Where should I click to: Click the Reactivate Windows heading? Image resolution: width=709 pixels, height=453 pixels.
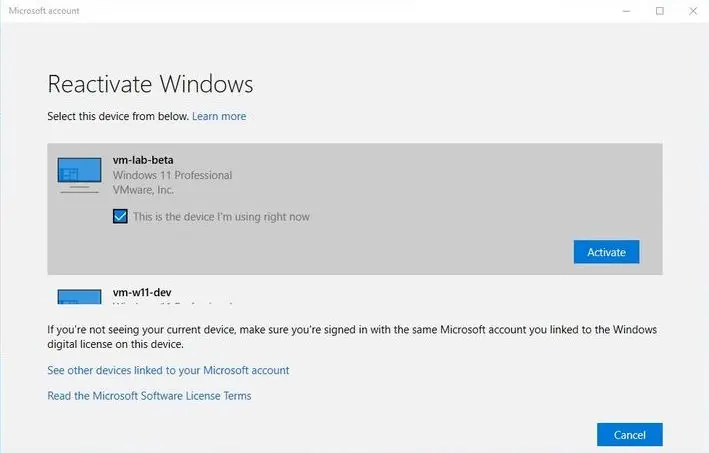tap(150, 84)
